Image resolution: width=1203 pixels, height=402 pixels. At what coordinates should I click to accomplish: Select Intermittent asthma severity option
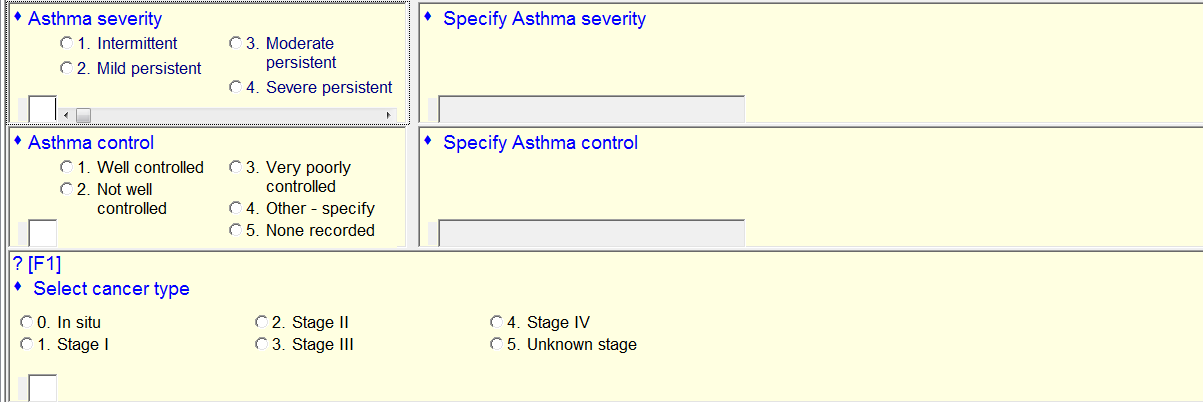point(66,44)
